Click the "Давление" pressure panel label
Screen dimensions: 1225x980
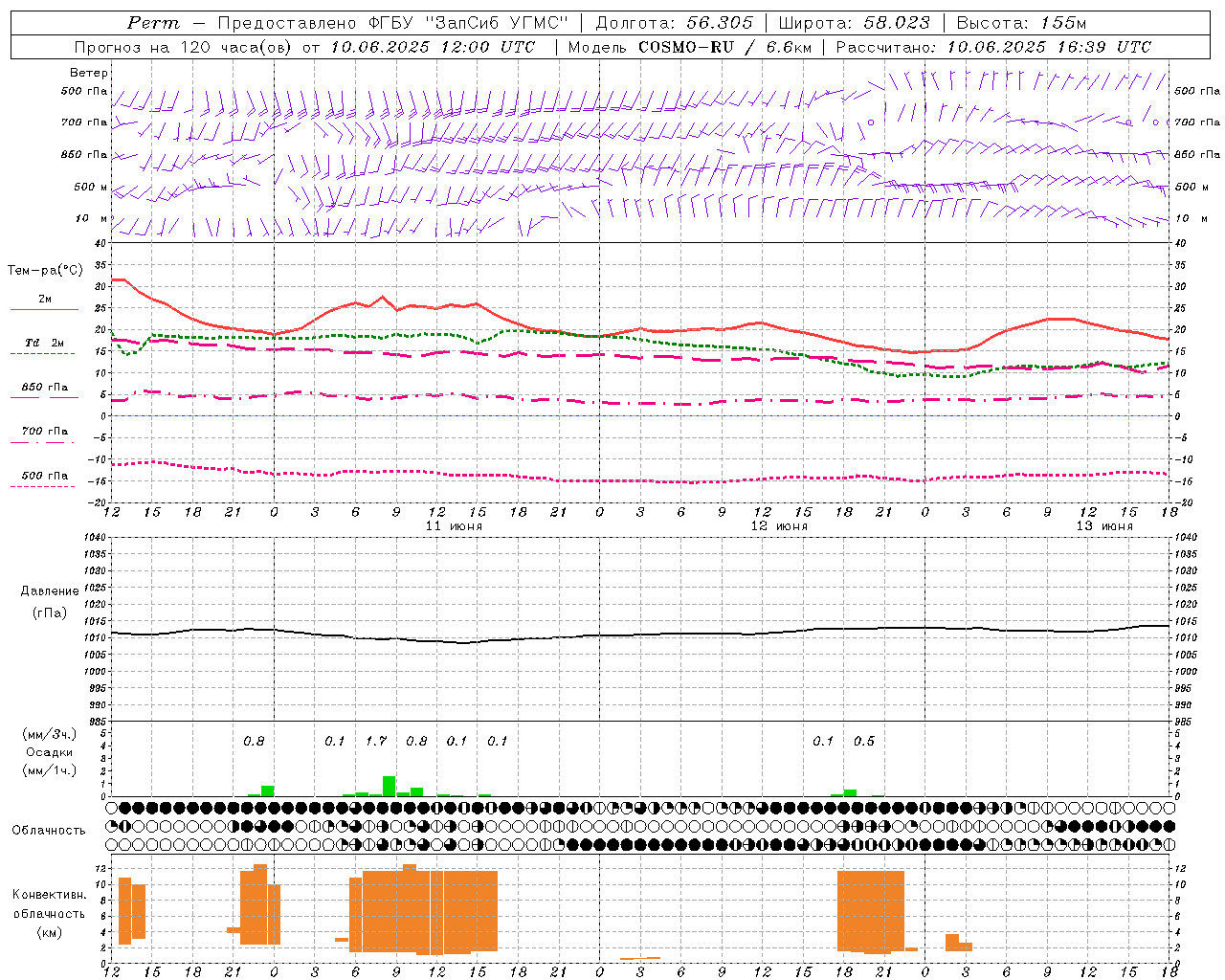(x=49, y=591)
